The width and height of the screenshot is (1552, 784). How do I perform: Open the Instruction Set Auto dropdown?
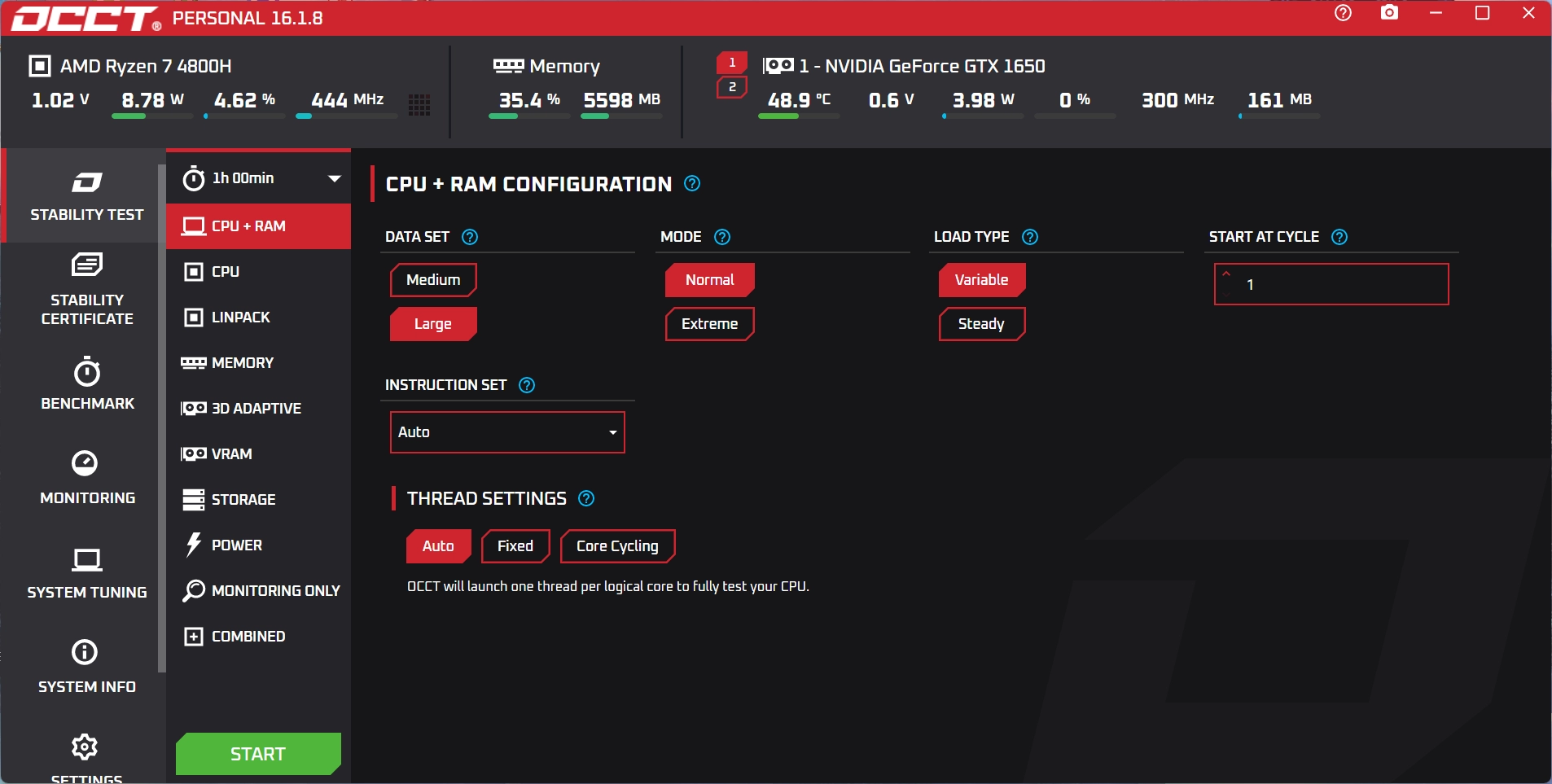[x=507, y=432]
